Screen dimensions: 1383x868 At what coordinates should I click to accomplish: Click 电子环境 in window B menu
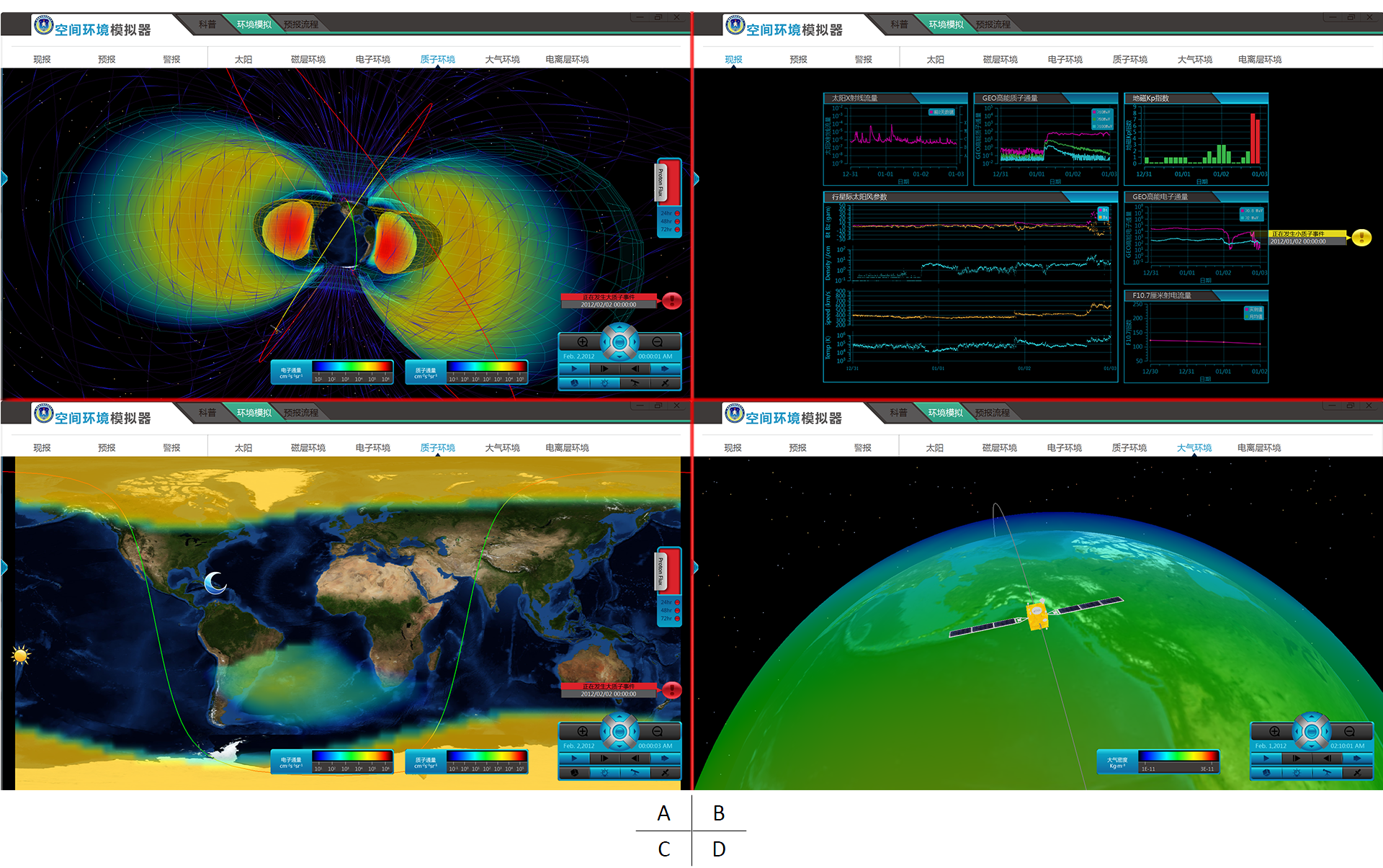(x=1065, y=59)
